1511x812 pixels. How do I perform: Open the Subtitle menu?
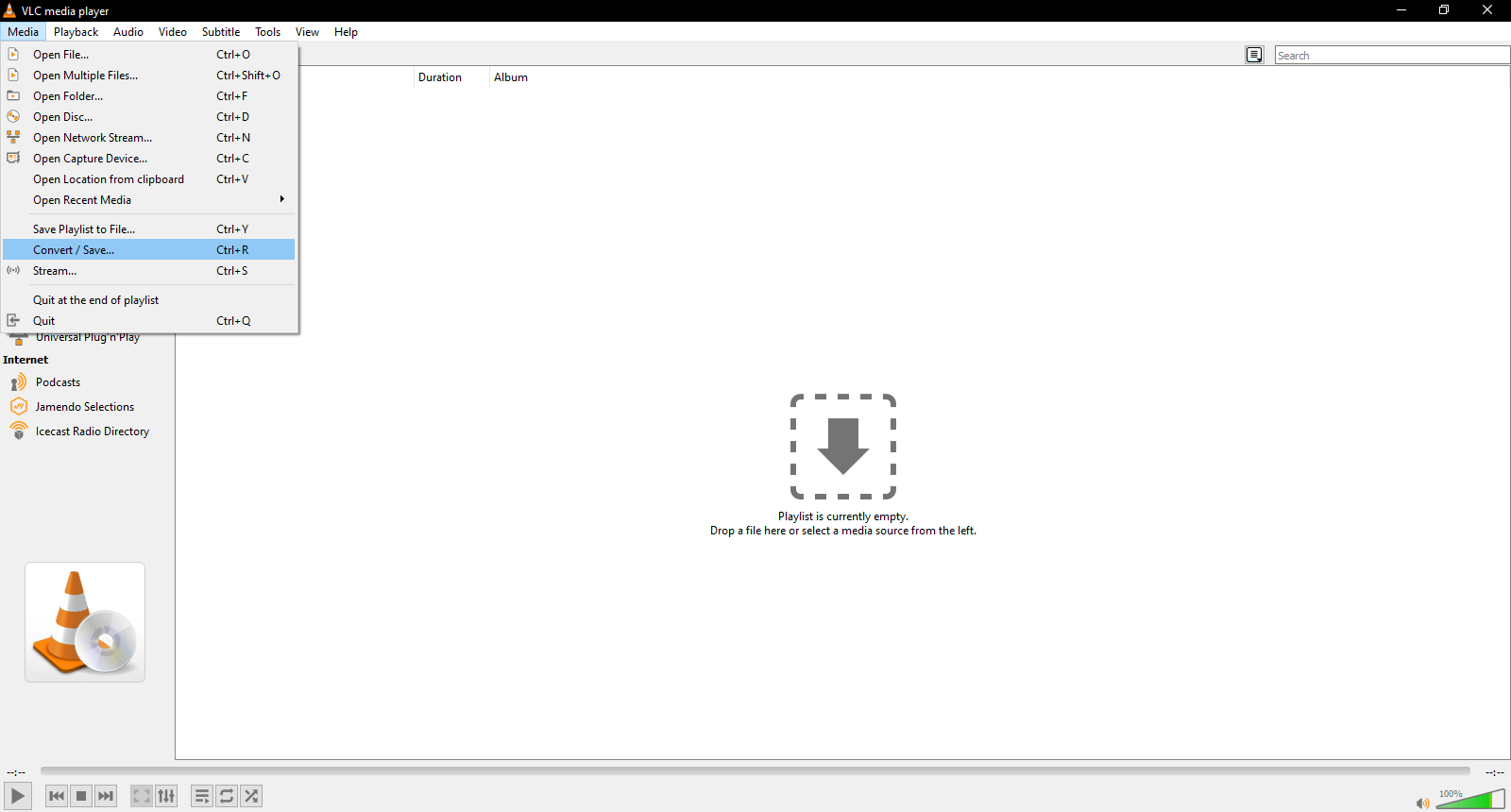pos(221,31)
